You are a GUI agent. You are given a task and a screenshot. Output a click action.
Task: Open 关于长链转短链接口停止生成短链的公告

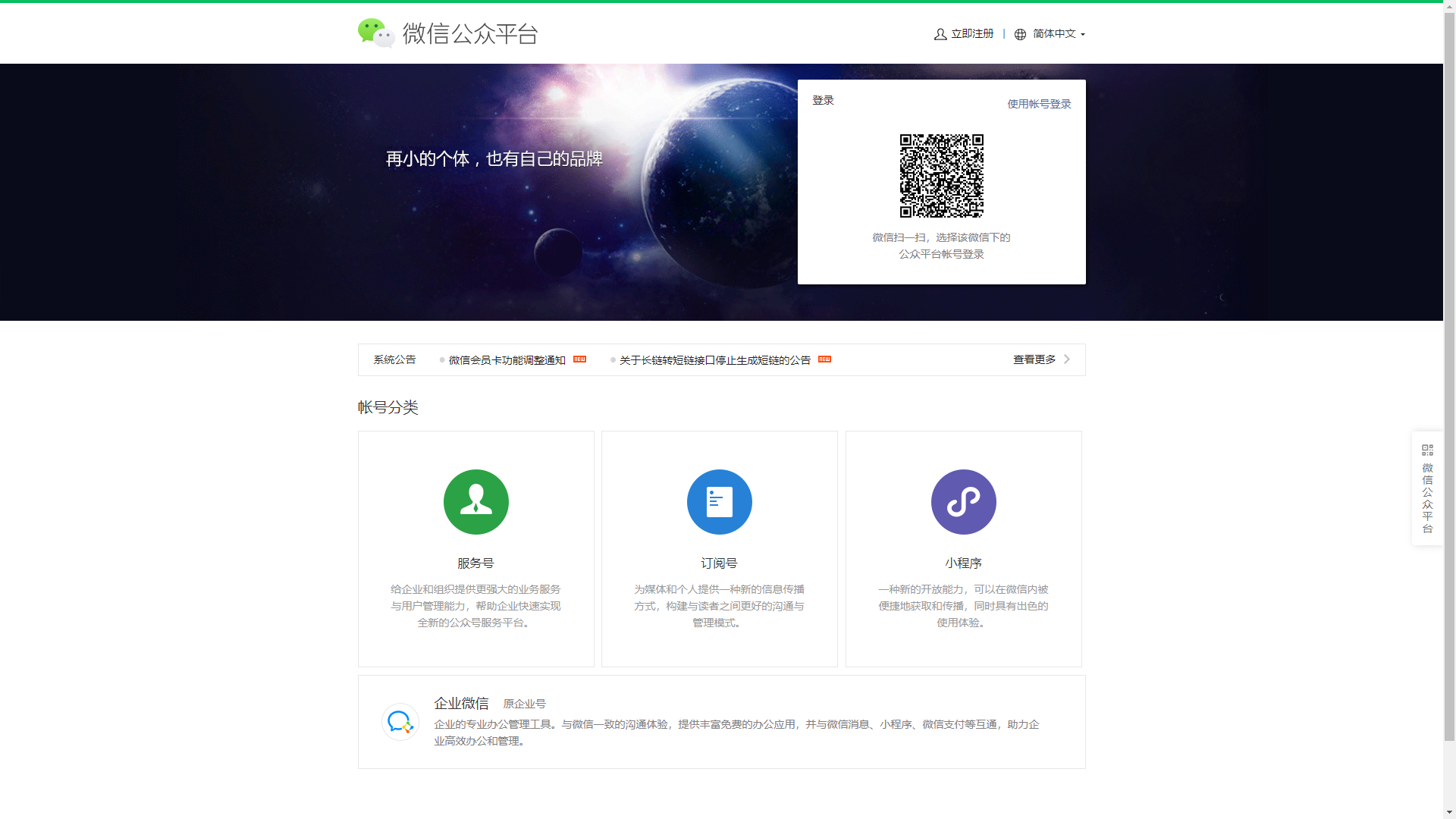[715, 360]
